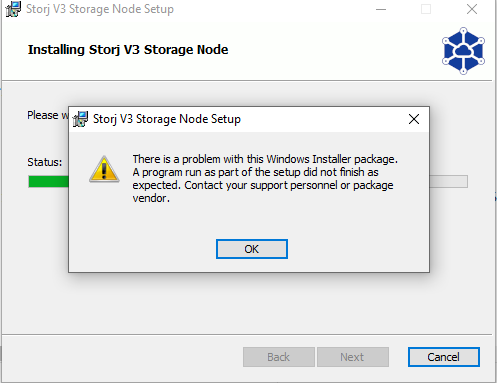Click the green filled part of progress bar

(x=48, y=182)
